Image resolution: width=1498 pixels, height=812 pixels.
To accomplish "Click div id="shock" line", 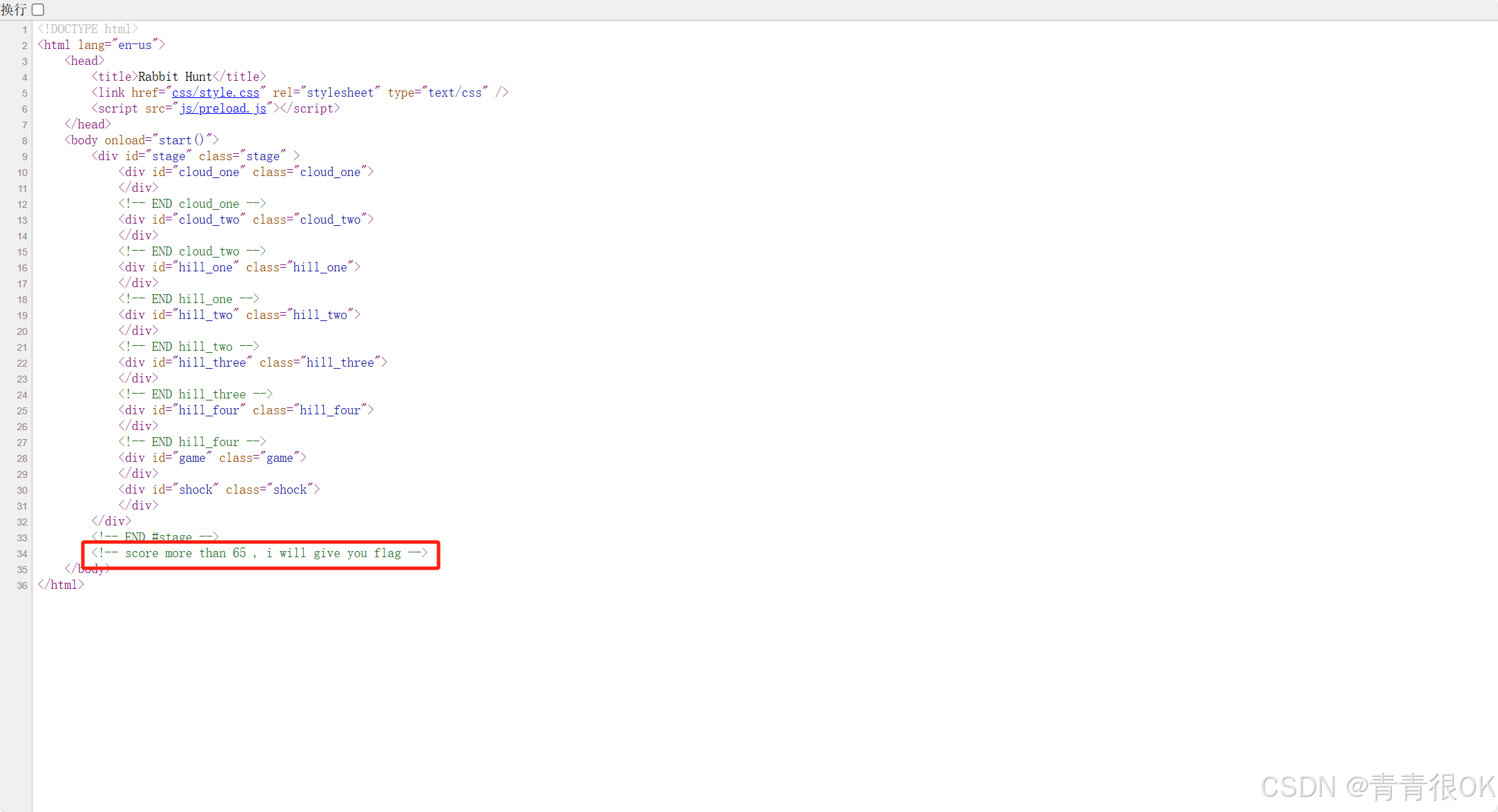I will pyautogui.click(x=219, y=490).
